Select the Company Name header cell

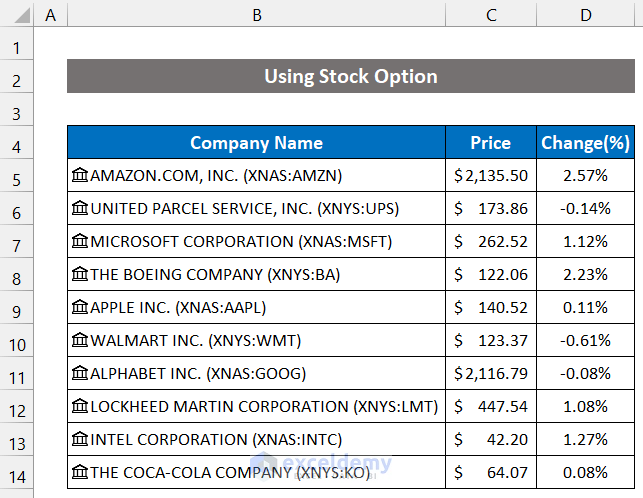point(257,143)
